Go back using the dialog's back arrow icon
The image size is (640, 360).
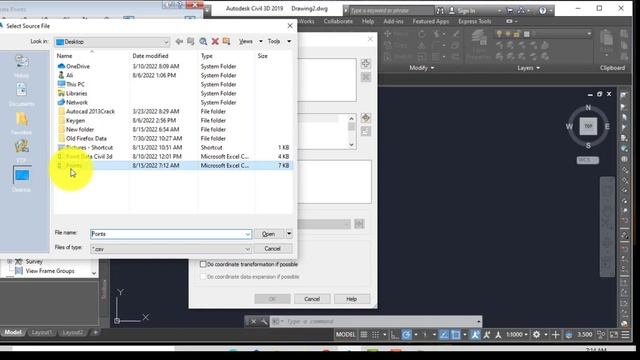coord(179,41)
